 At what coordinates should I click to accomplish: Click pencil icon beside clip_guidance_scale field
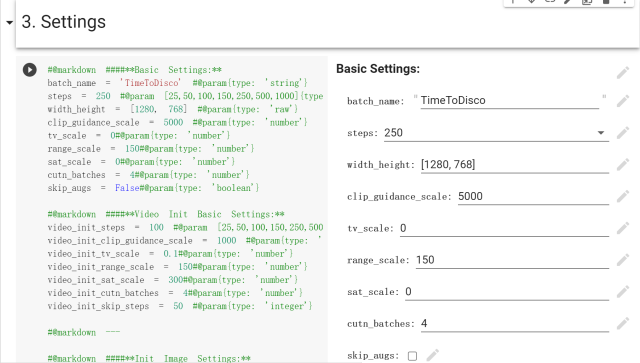[x=623, y=196]
